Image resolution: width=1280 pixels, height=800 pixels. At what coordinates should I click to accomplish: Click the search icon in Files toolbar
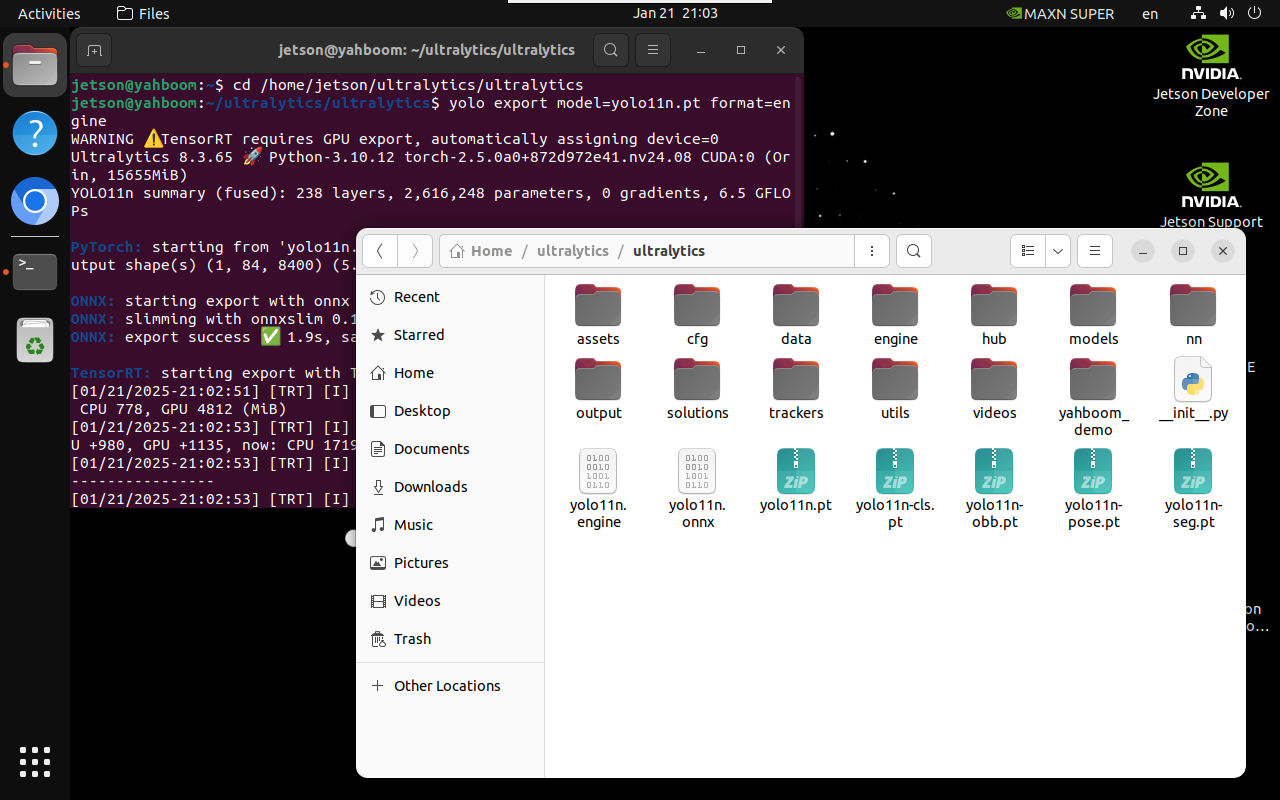tap(914, 251)
